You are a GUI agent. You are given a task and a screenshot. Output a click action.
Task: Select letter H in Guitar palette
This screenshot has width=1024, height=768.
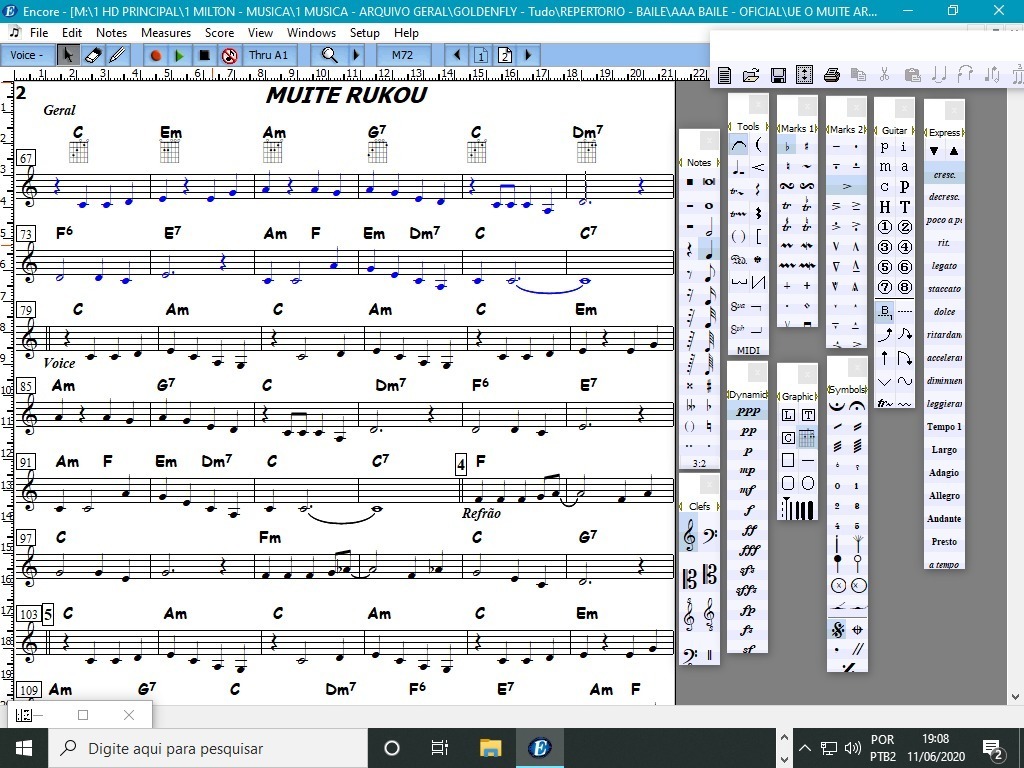pyautogui.click(x=884, y=207)
